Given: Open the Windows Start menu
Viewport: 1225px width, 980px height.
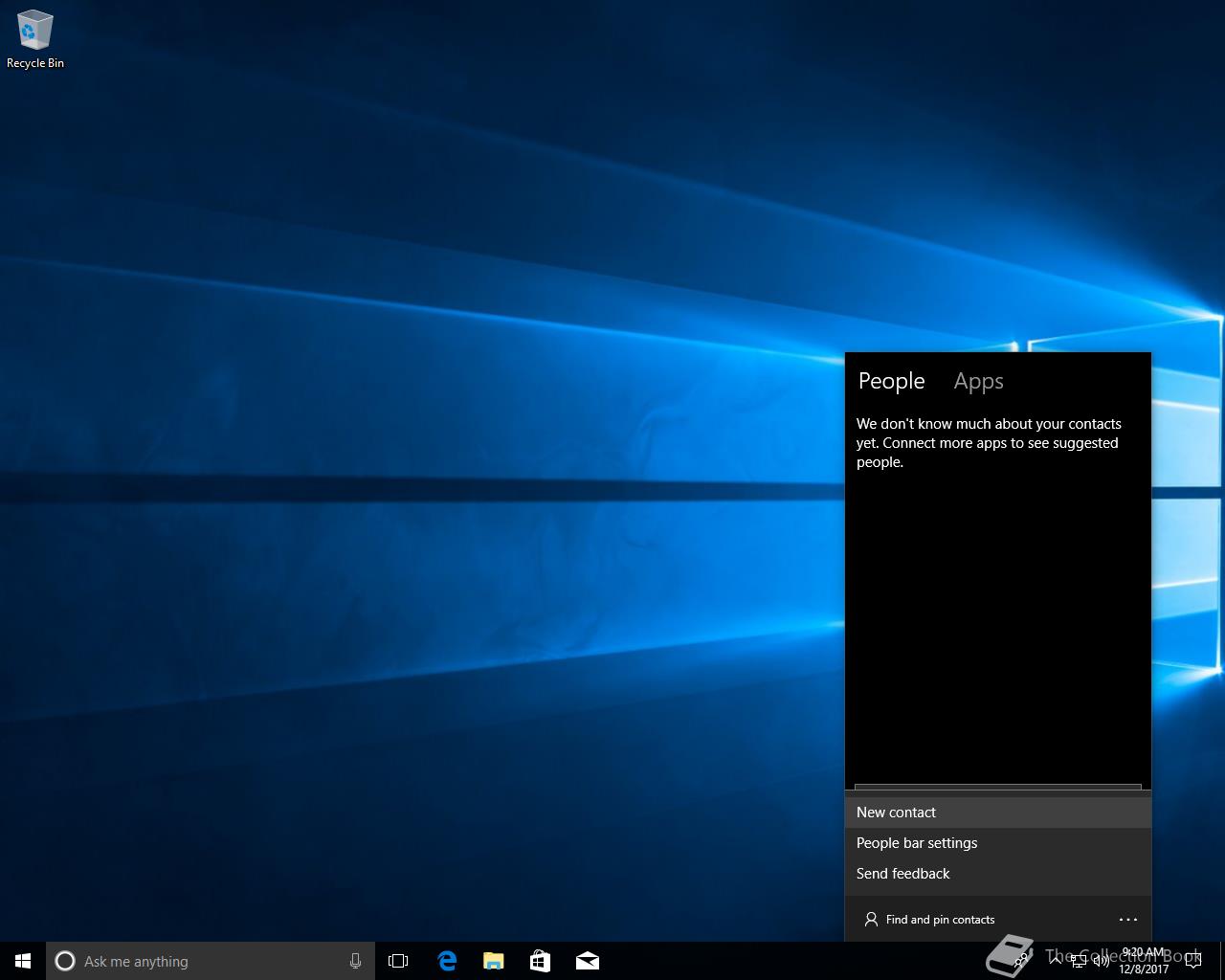Looking at the screenshot, I should (x=23, y=961).
